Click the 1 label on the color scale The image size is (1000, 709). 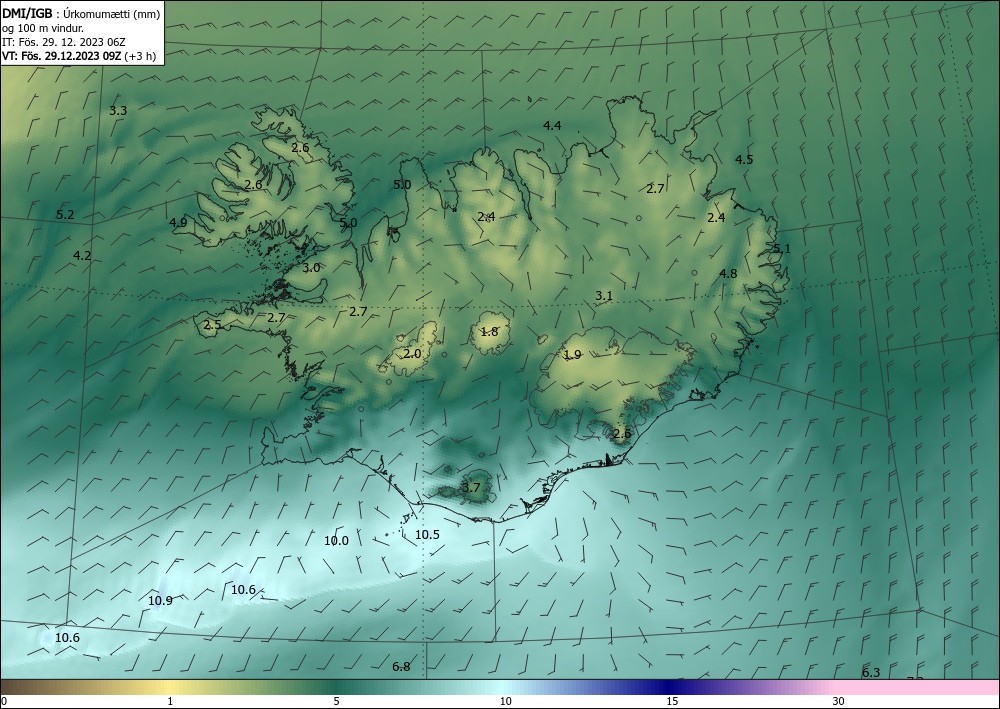(170, 701)
